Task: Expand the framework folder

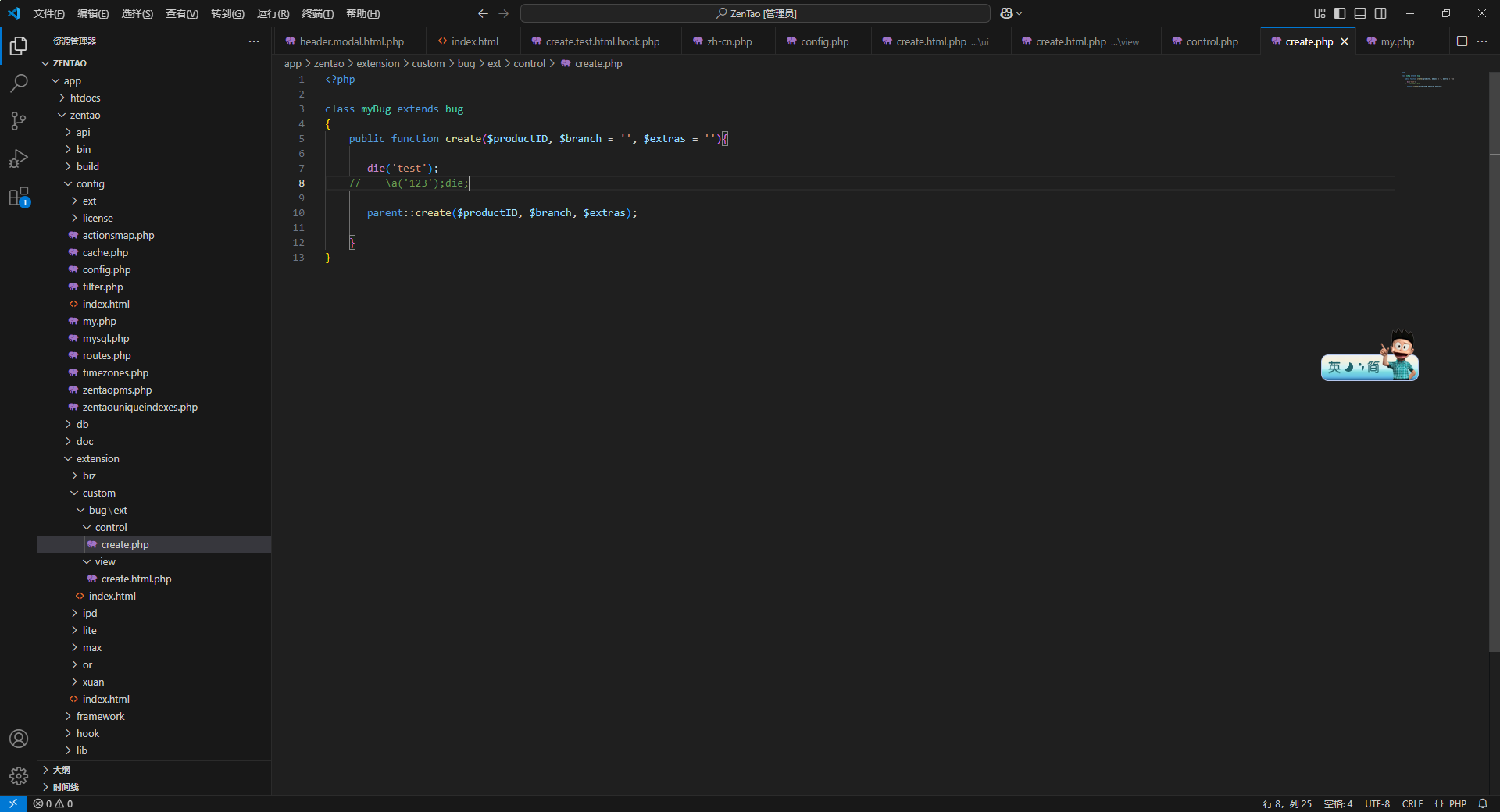Action: 100,716
